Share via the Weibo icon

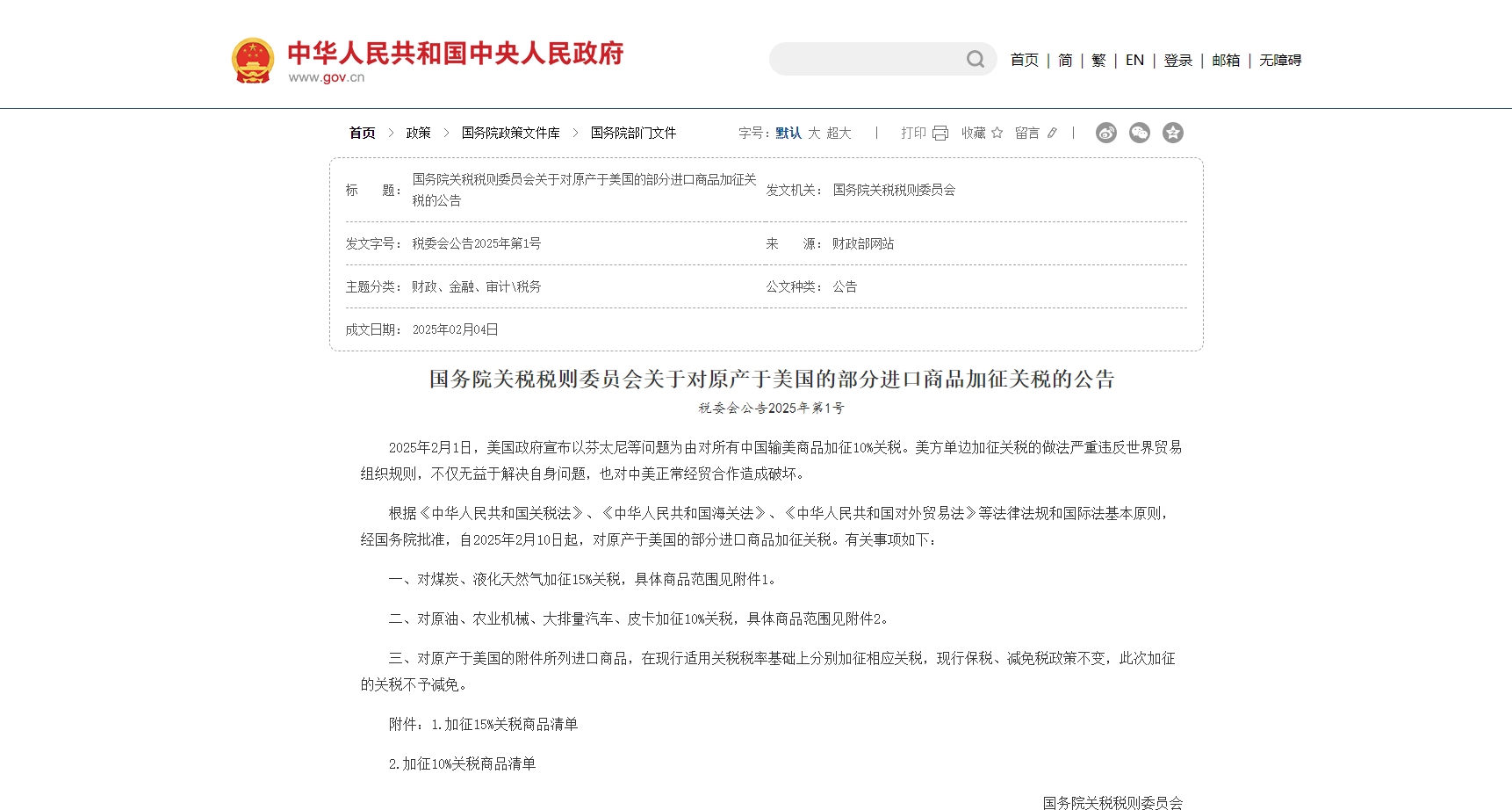tap(1105, 133)
